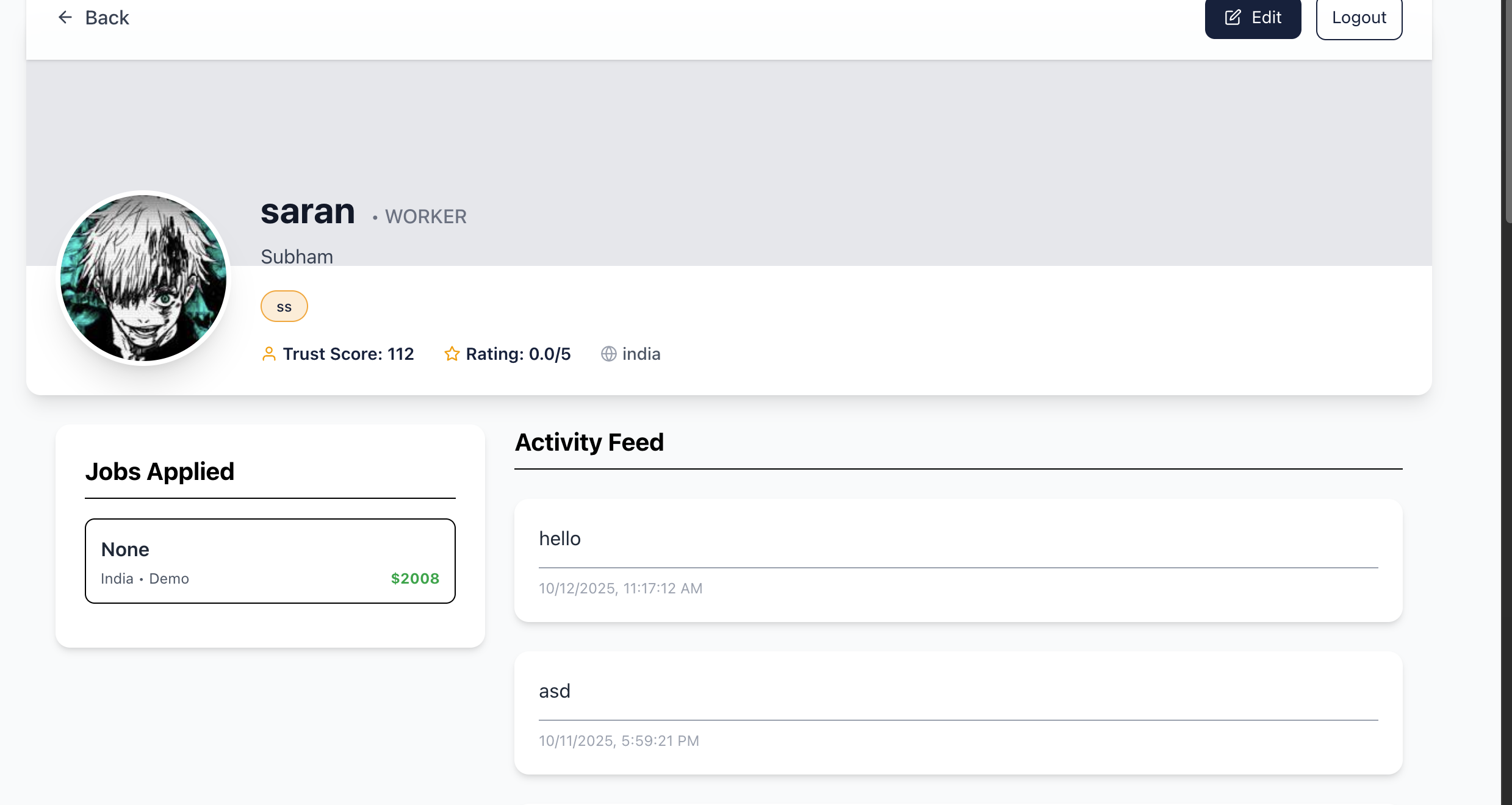Open the profile avatar picture
This screenshot has width=1512, height=805.
143,278
